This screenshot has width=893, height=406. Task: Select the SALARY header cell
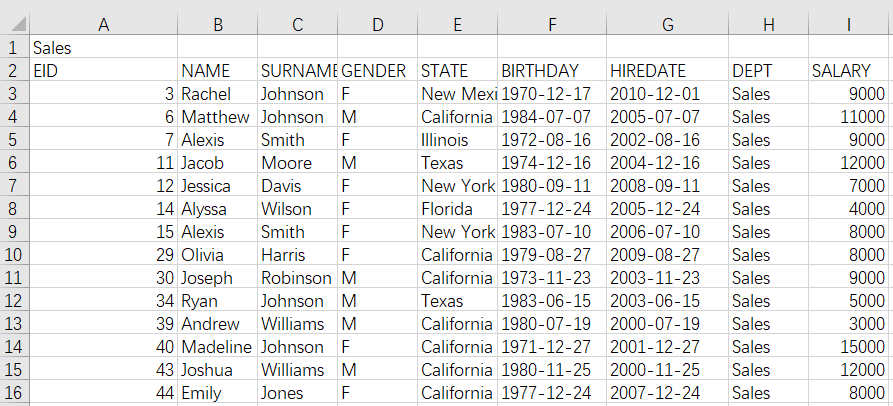click(848, 71)
